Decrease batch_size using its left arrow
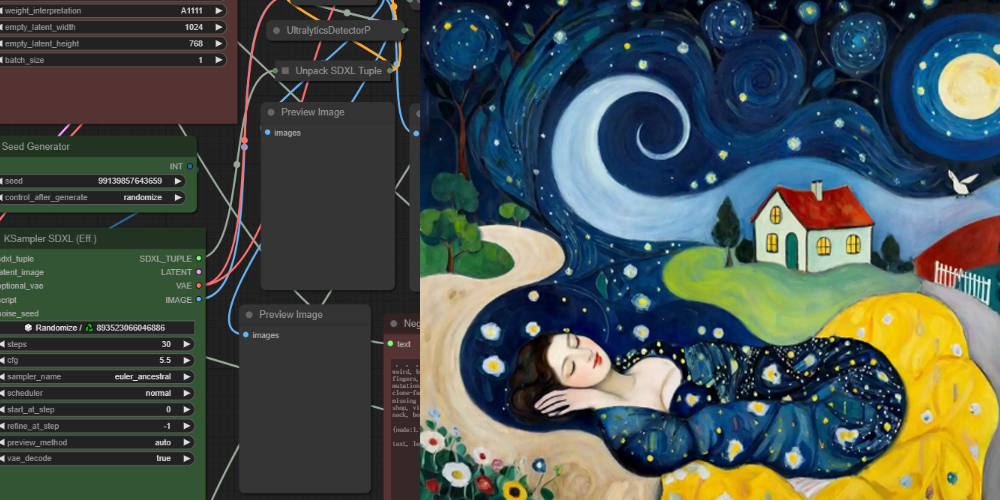Image resolution: width=1000 pixels, height=500 pixels. pyautogui.click(x=2, y=60)
